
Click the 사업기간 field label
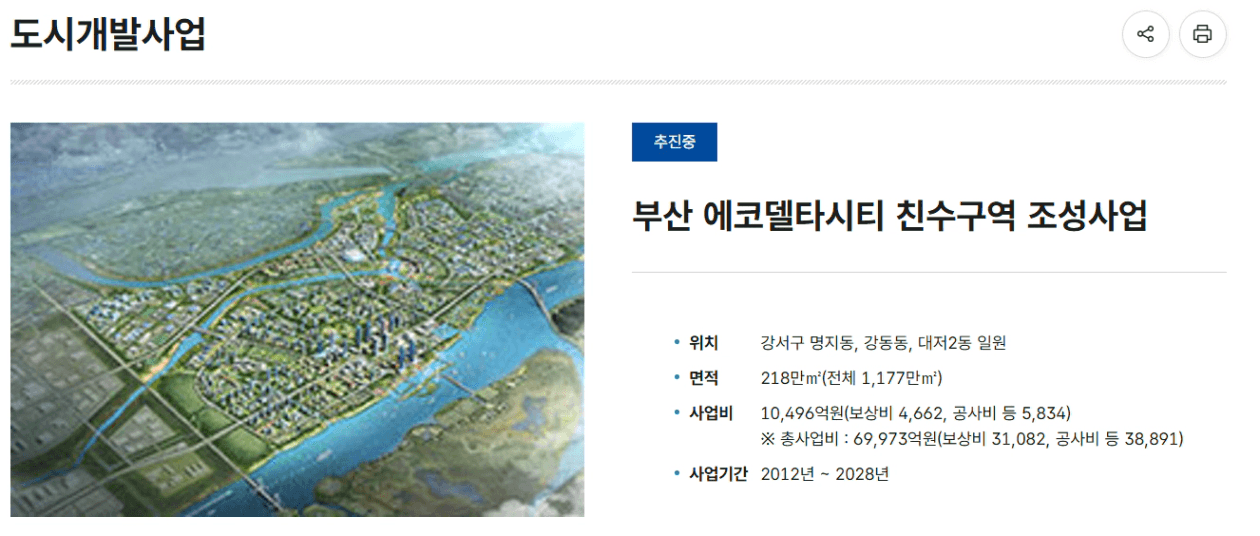click(718, 473)
